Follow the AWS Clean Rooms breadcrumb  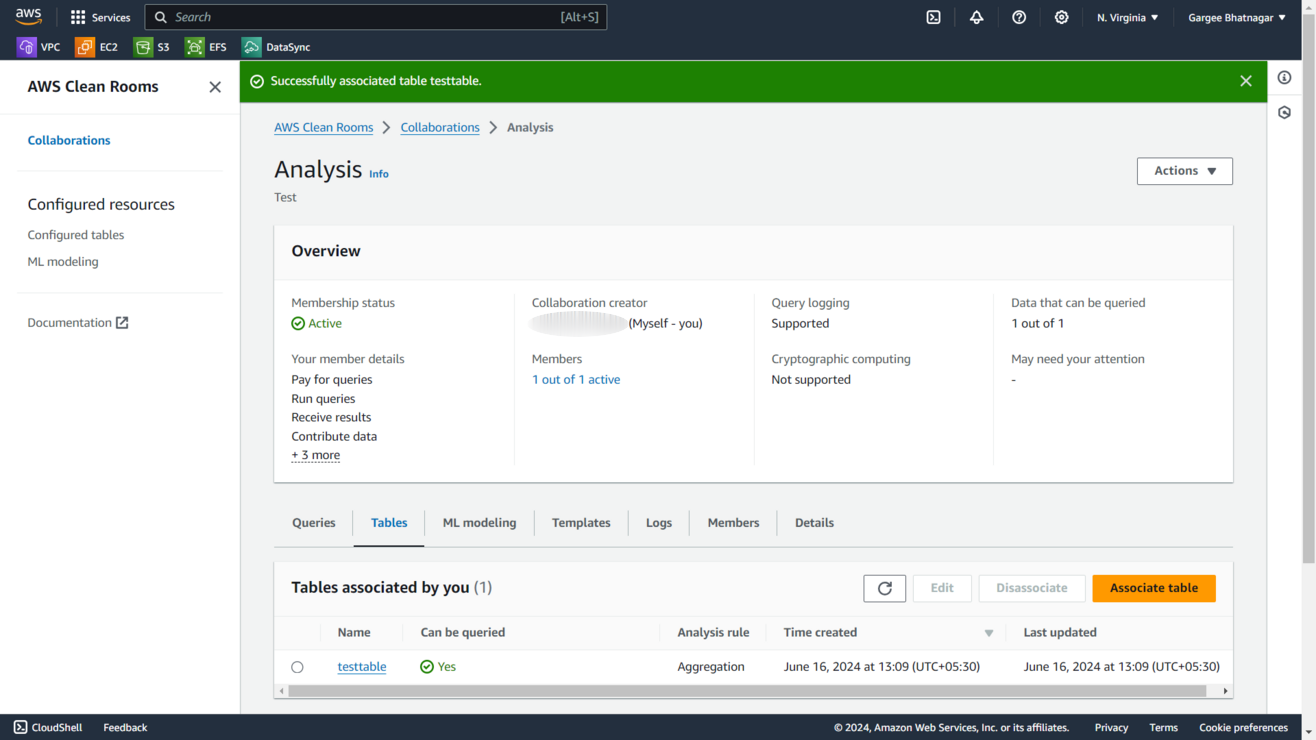(x=324, y=128)
